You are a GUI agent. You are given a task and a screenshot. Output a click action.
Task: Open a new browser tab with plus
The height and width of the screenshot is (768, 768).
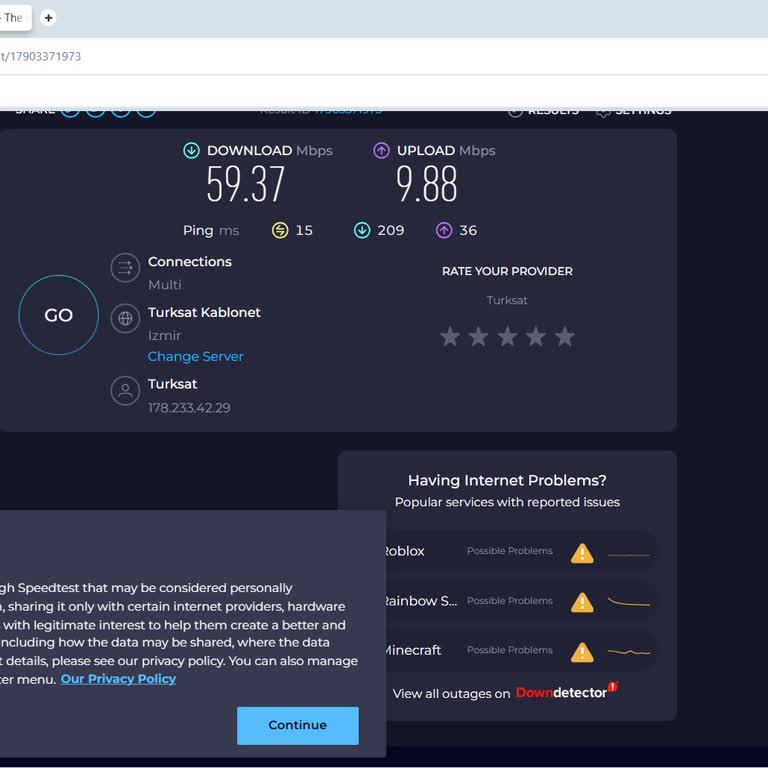pos(48,18)
